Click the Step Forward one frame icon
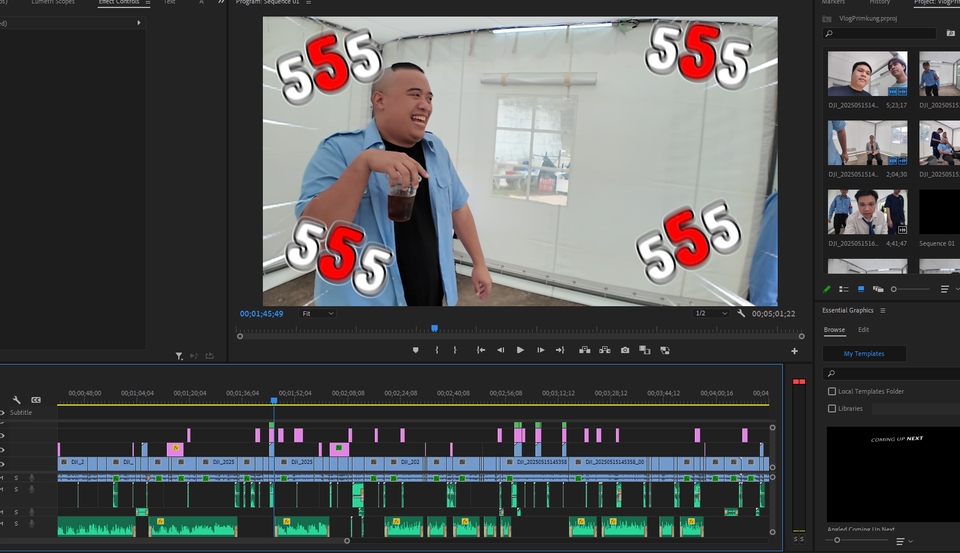This screenshot has width=960, height=553. click(540, 350)
